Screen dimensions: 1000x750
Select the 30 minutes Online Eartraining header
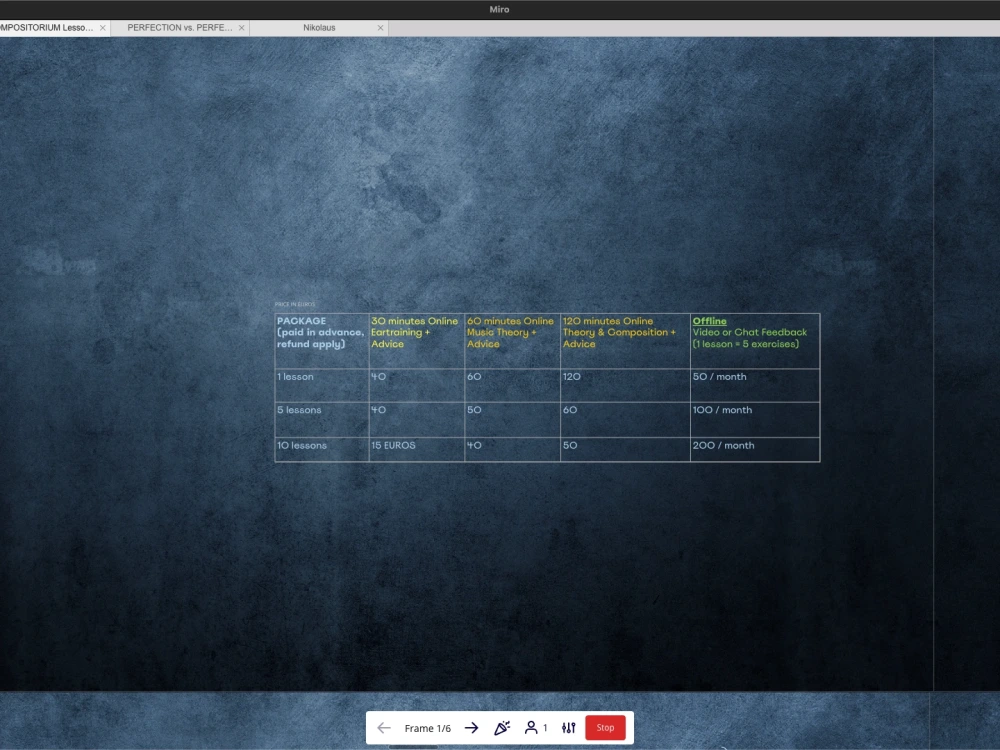tap(416, 341)
